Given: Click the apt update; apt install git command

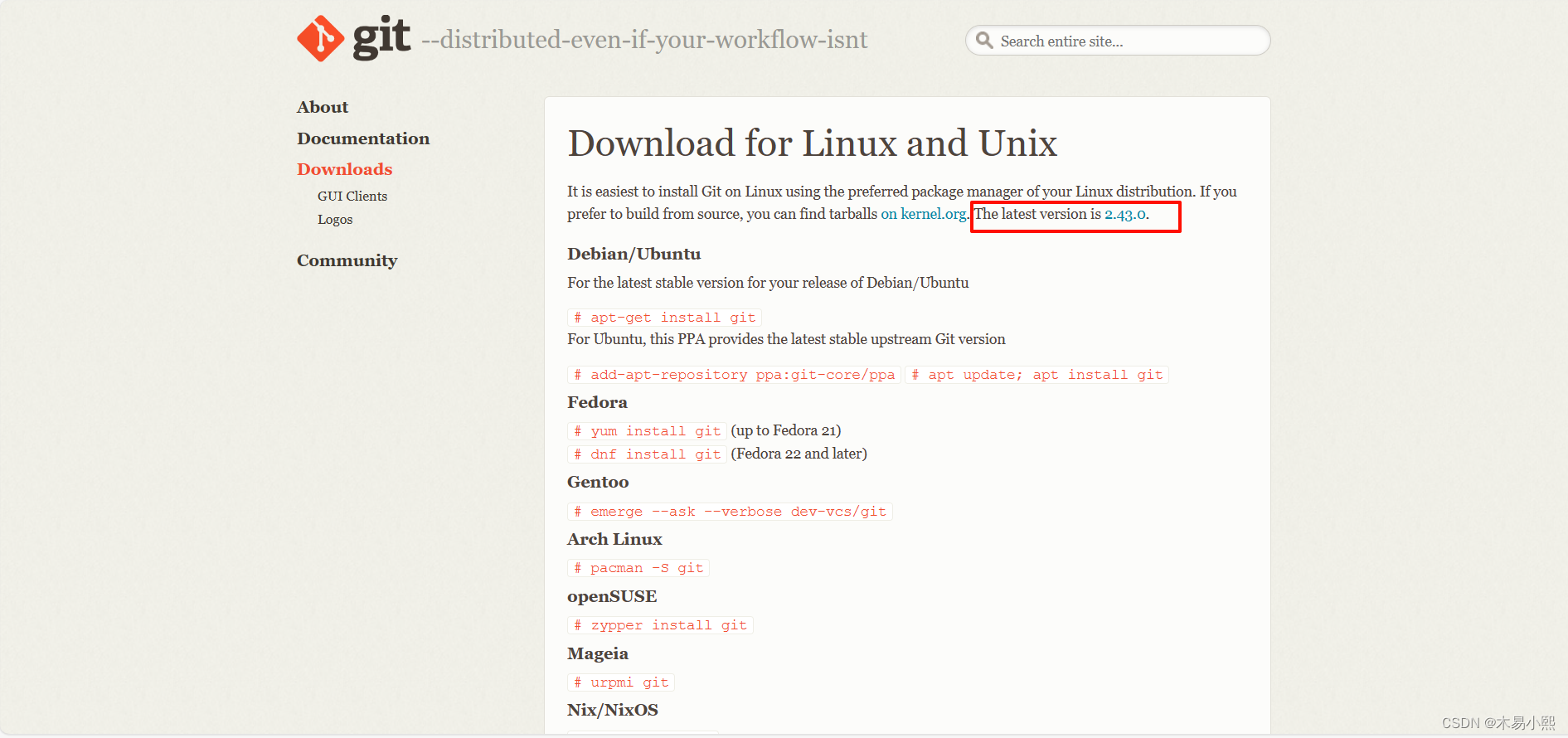Looking at the screenshot, I should [x=1036, y=375].
